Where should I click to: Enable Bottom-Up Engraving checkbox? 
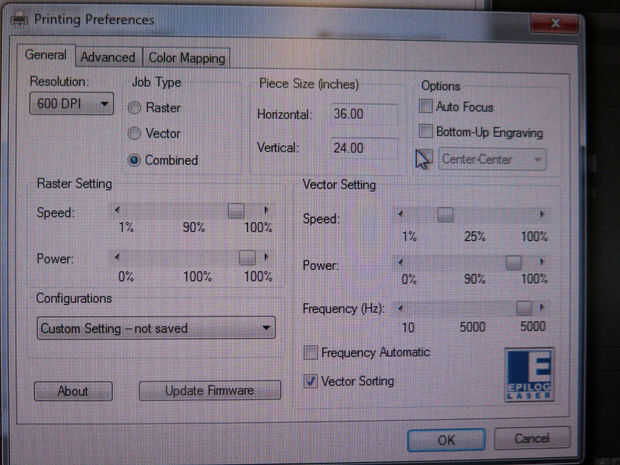point(425,131)
